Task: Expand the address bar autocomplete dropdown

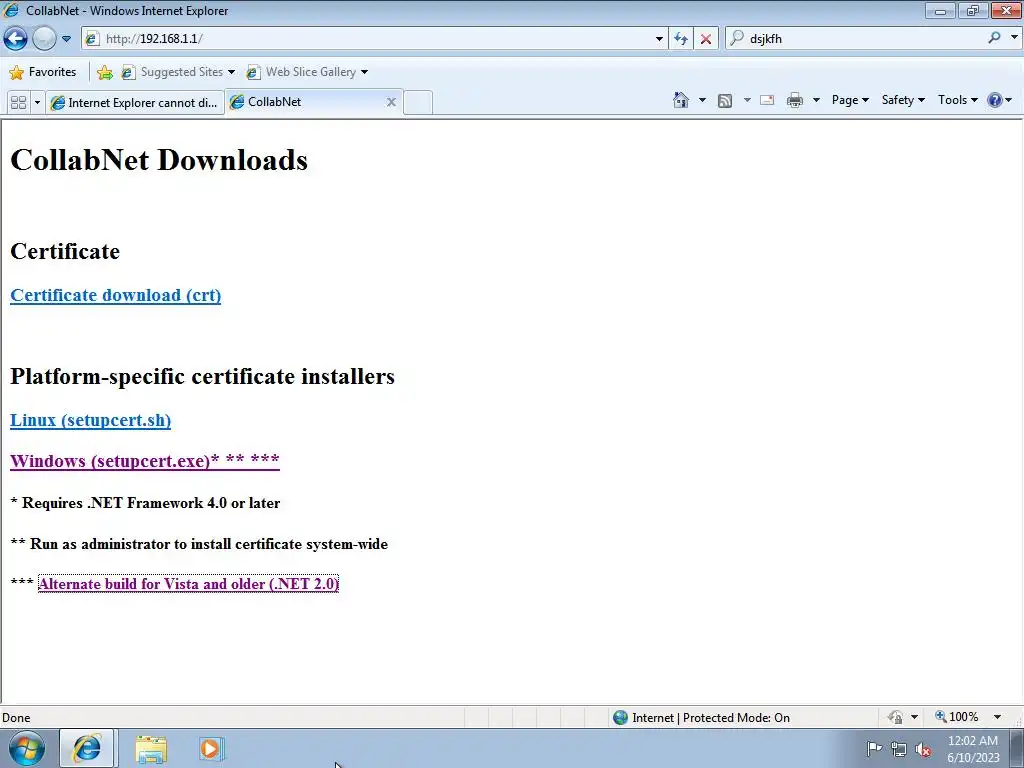Action: [x=659, y=39]
